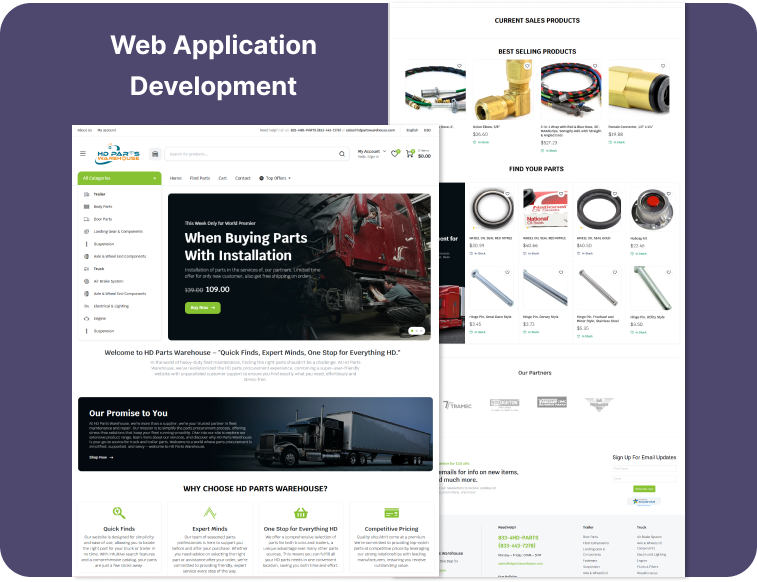Open the shopping cart icon in the header

410,153
